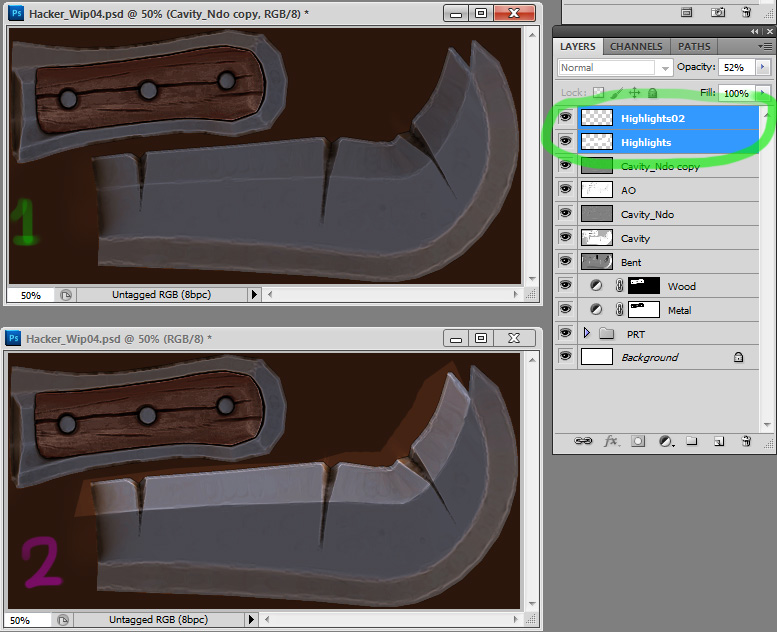Viewport: 777px width, 632px height.
Task: Click zoom 50% field in top window
Action: (x=31, y=295)
